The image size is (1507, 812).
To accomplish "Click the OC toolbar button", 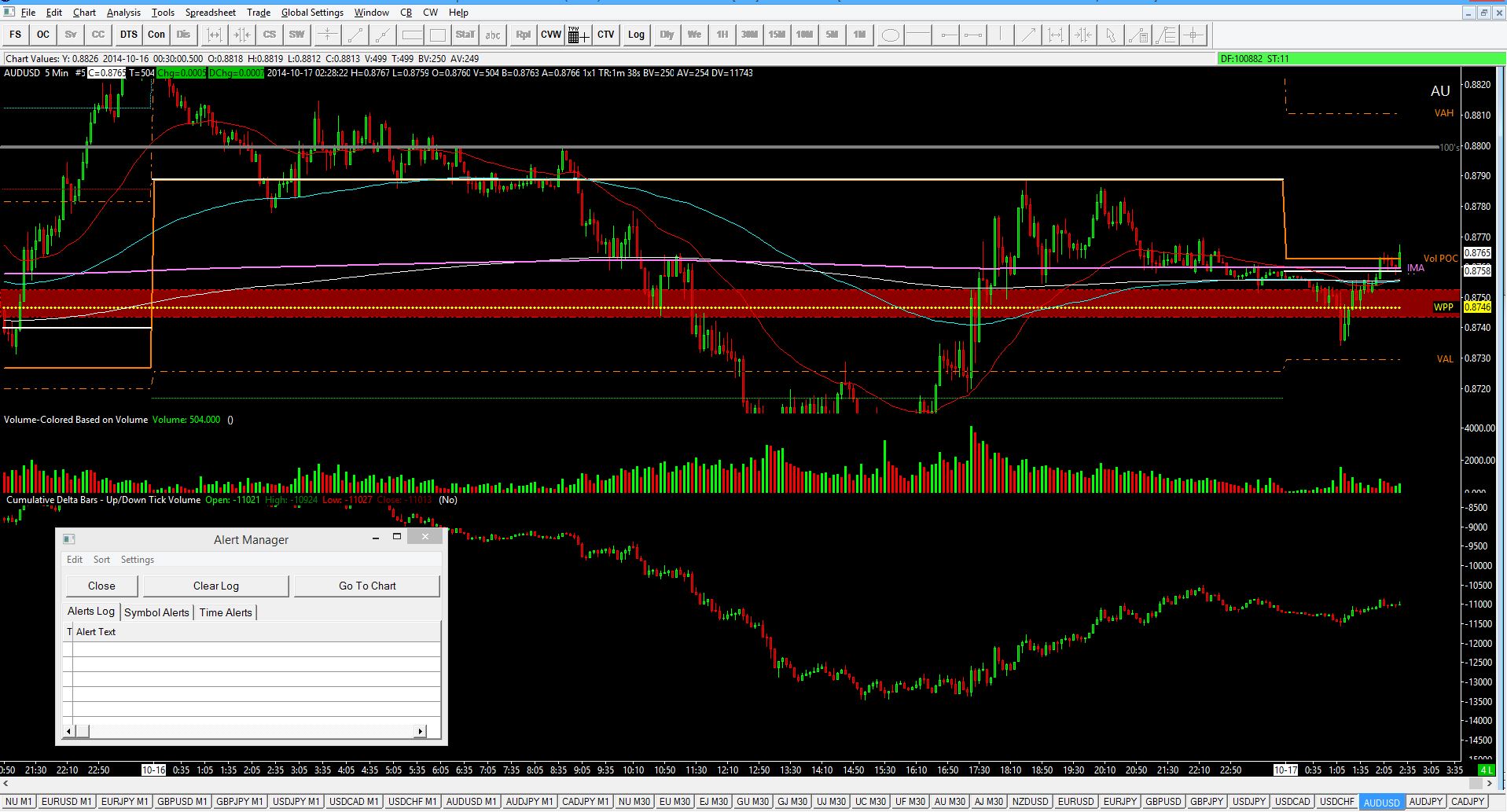I will (x=43, y=35).
